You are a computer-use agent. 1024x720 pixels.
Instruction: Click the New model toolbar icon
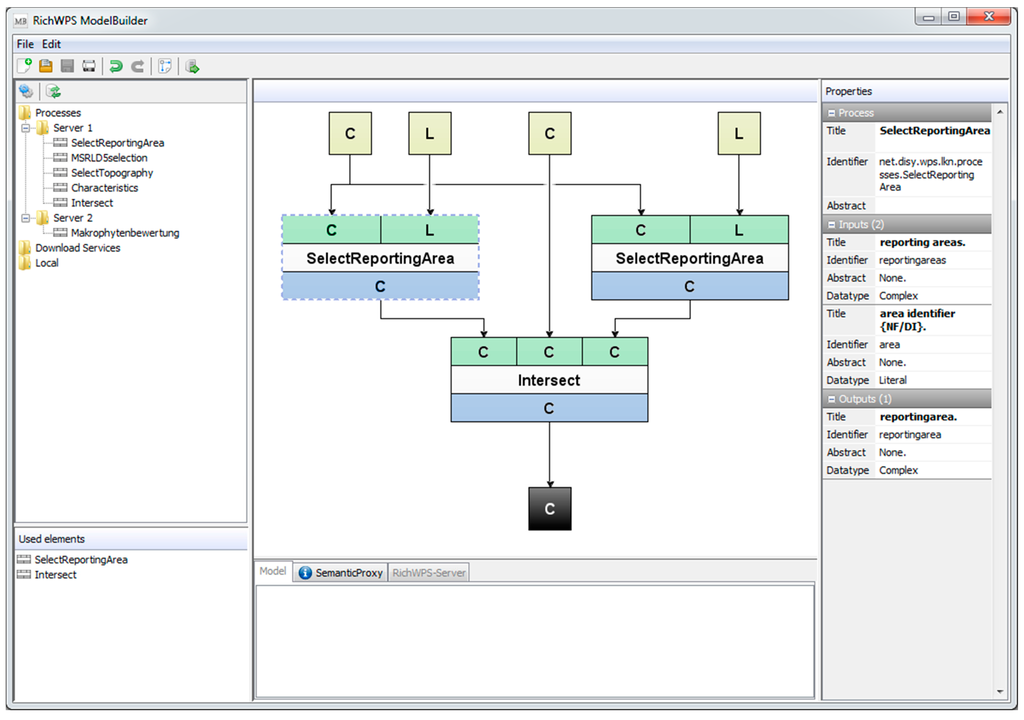point(25,66)
